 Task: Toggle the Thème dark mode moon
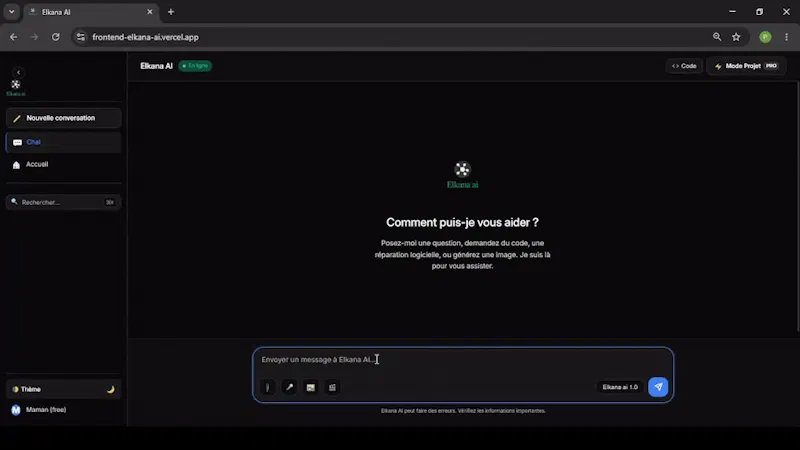click(x=111, y=389)
